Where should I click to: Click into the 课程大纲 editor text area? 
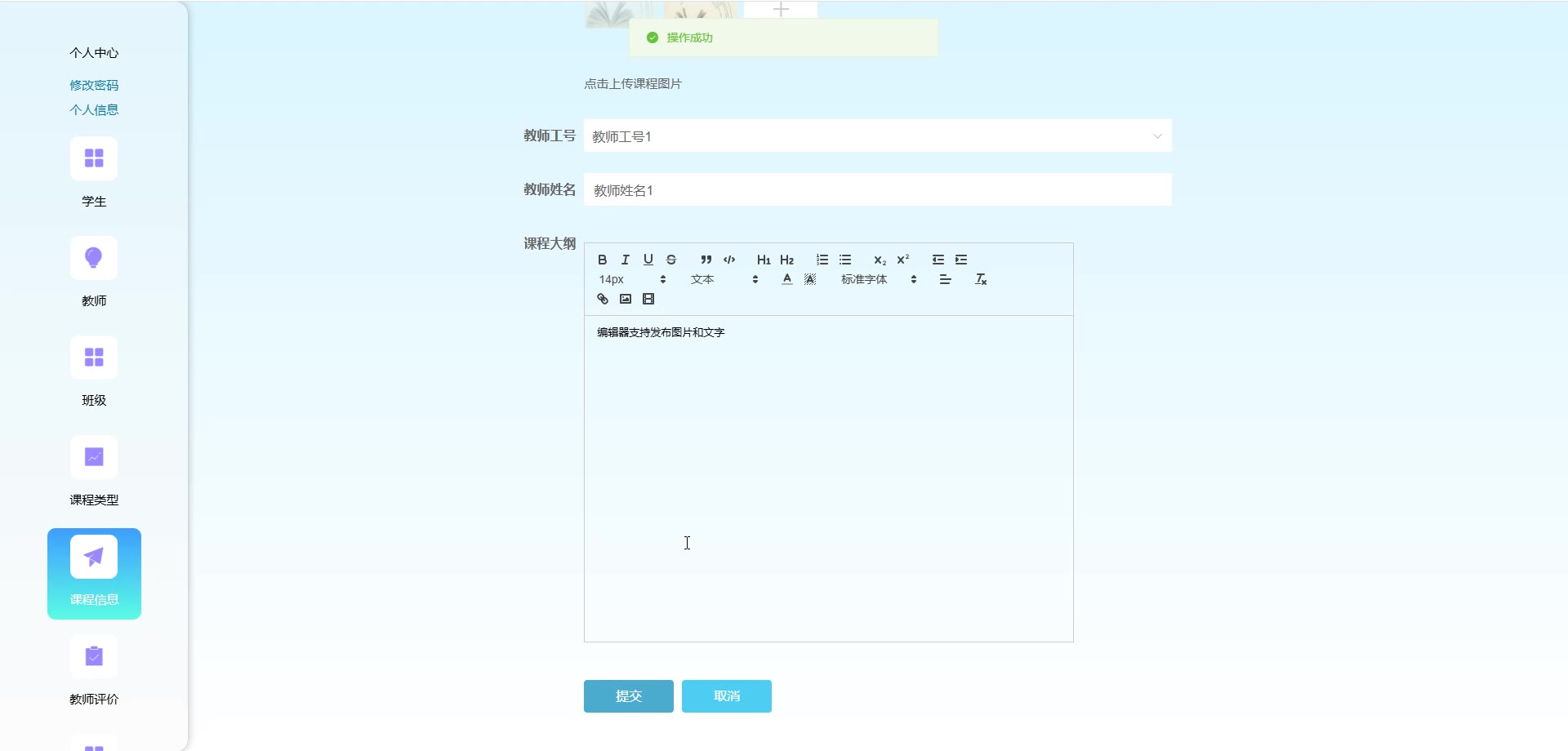pyautogui.click(x=829, y=478)
